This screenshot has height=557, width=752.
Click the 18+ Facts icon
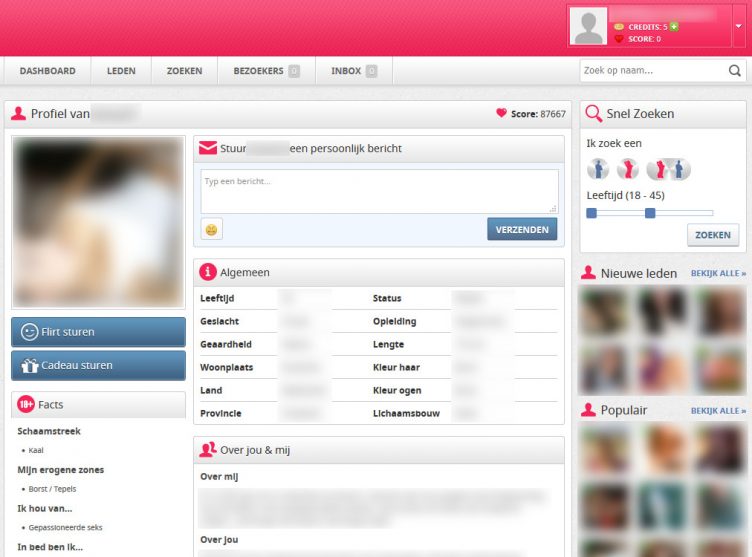click(x=26, y=405)
